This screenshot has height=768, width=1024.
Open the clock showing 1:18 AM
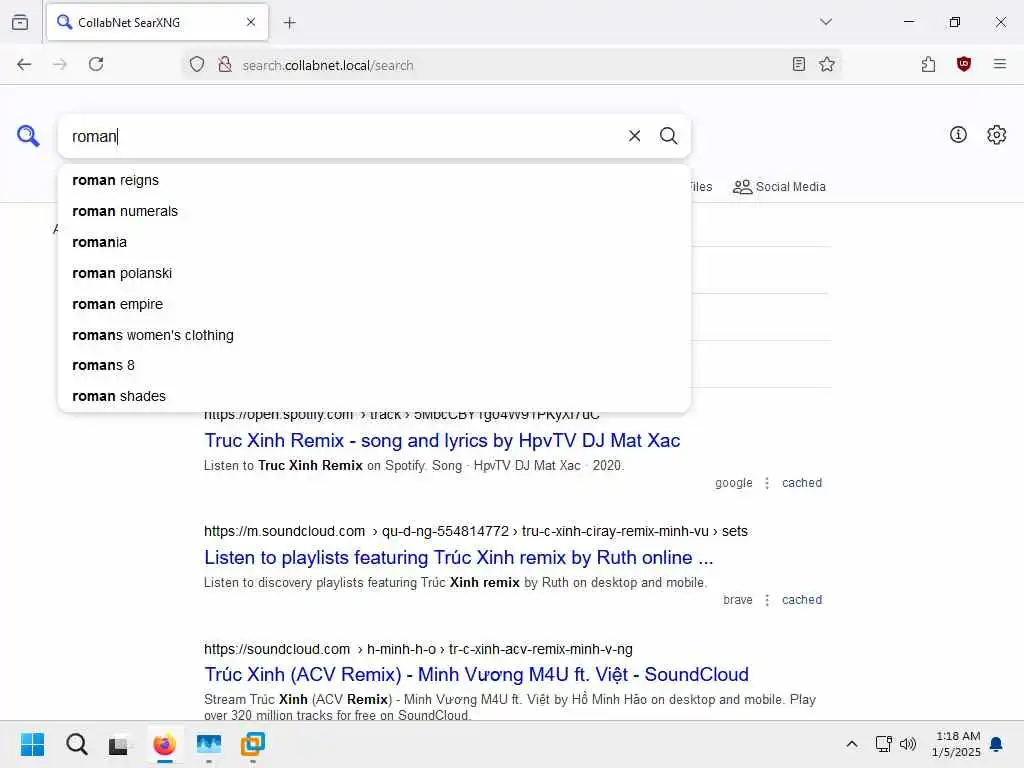[957, 744]
